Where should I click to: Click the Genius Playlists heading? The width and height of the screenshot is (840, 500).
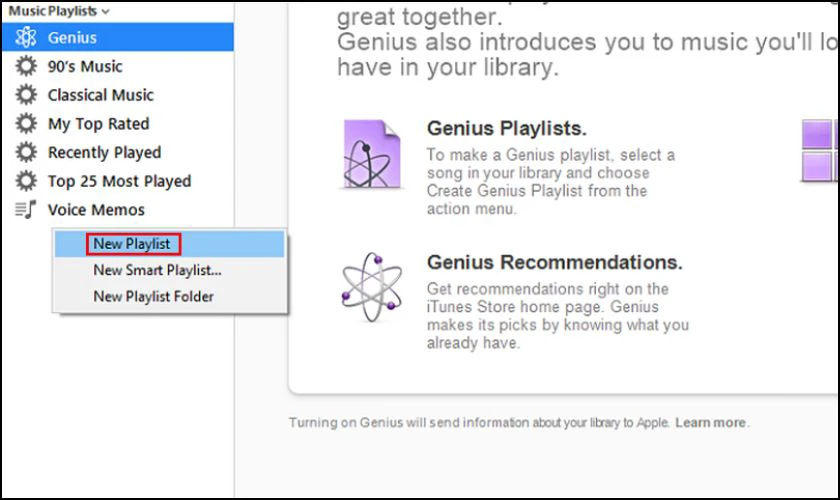[x=506, y=128]
